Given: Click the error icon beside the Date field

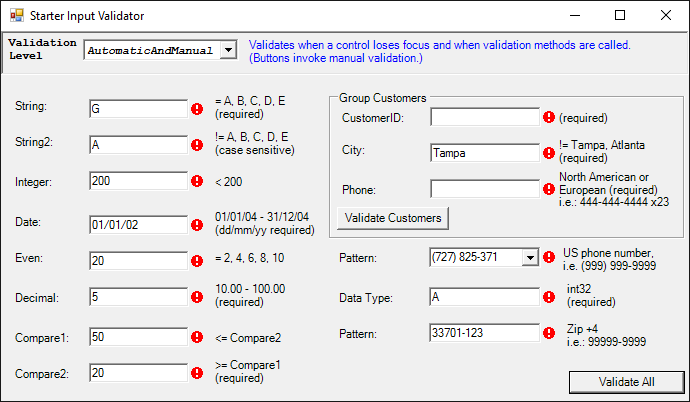Looking at the screenshot, I should [197, 223].
